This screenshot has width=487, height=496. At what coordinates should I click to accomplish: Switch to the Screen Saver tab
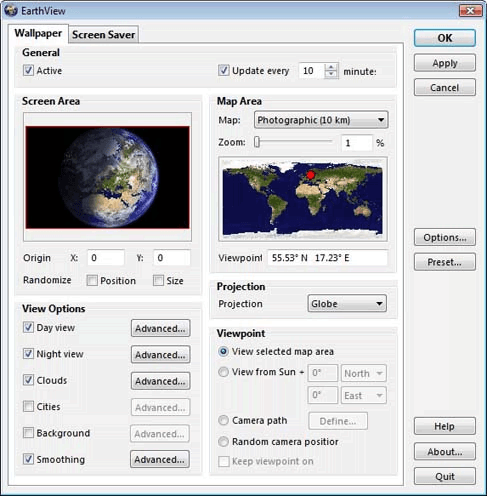pyautogui.click(x=103, y=35)
